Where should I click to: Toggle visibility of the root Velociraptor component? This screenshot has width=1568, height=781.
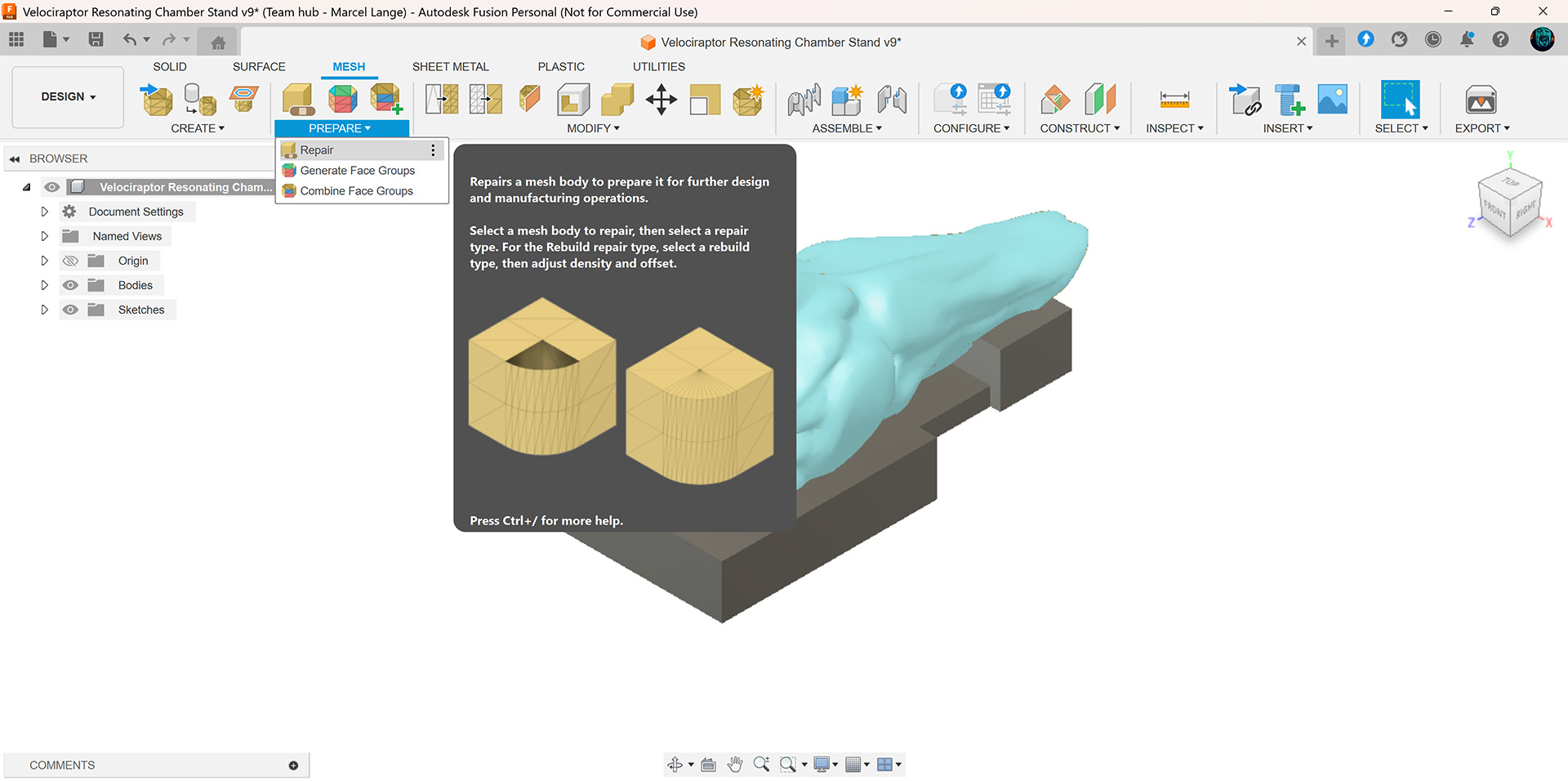click(51, 187)
